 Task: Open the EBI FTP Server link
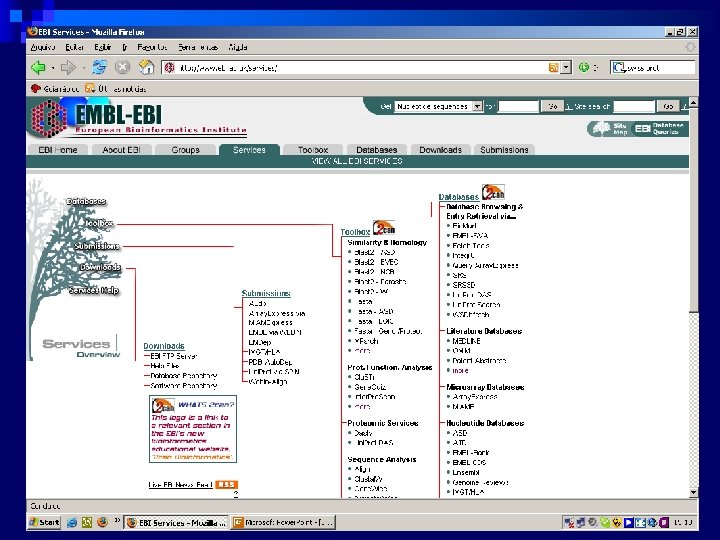174,356
